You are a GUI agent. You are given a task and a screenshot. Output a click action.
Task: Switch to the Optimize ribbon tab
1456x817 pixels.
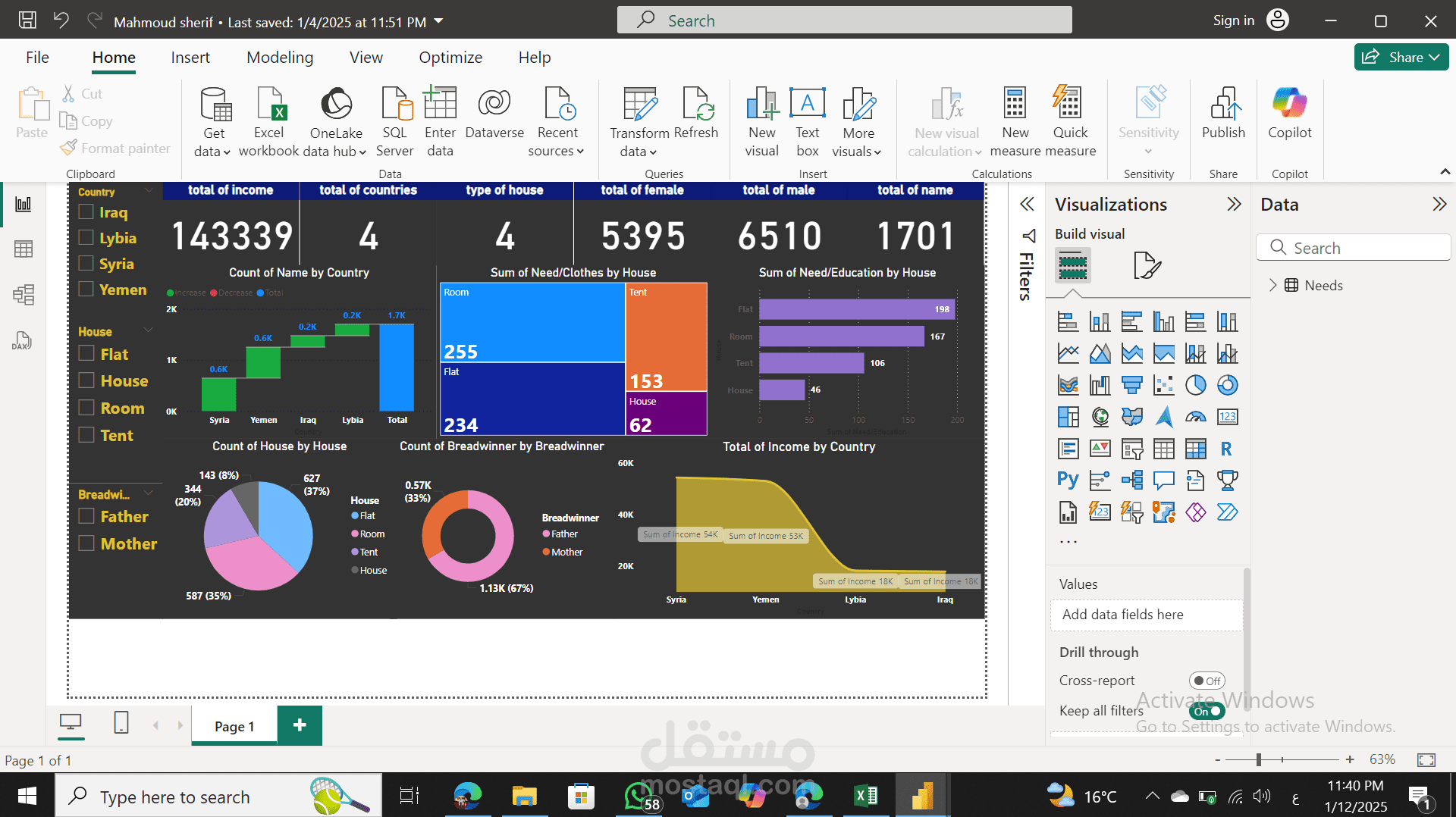point(450,58)
